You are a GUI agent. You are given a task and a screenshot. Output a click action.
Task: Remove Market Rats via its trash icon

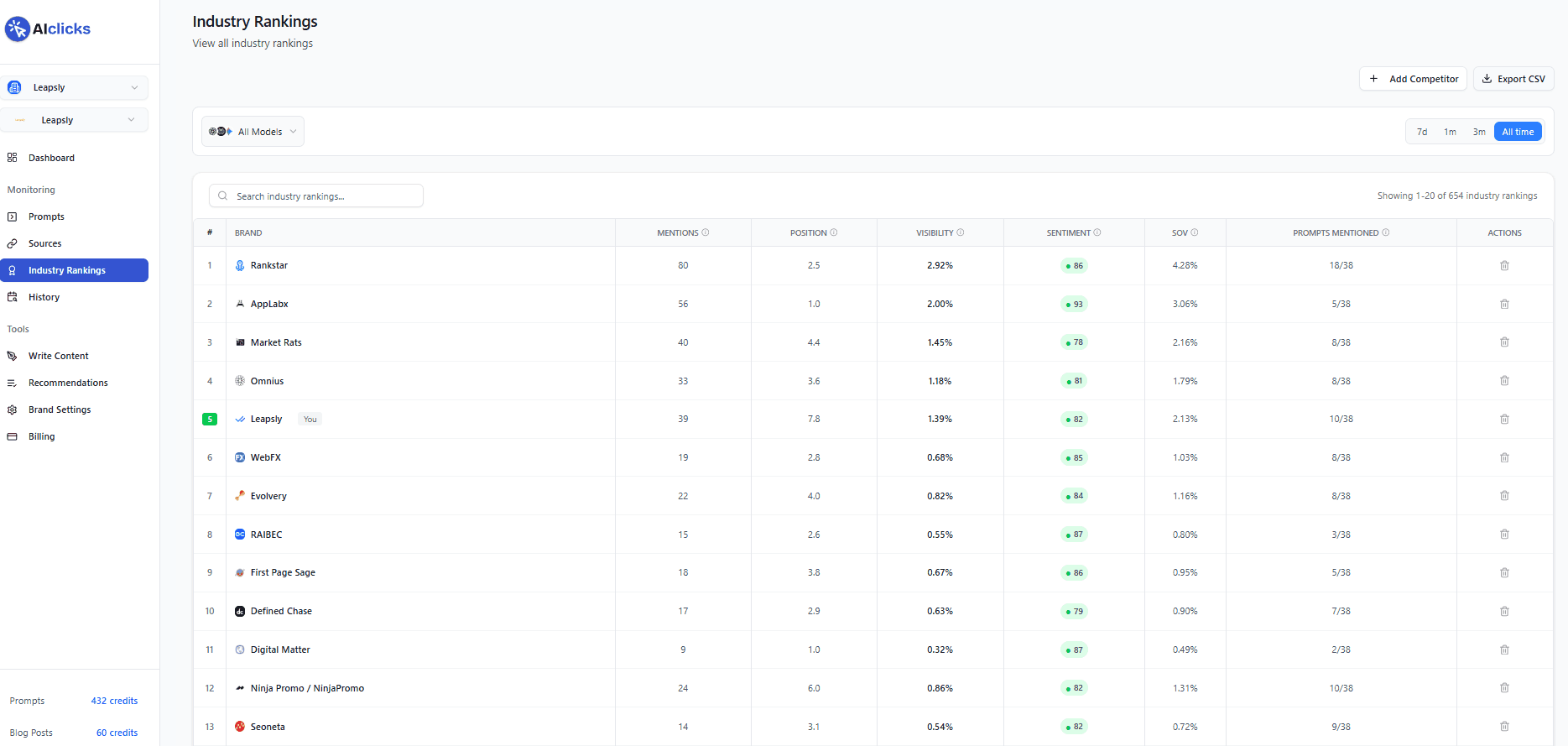click(1504, 342)
